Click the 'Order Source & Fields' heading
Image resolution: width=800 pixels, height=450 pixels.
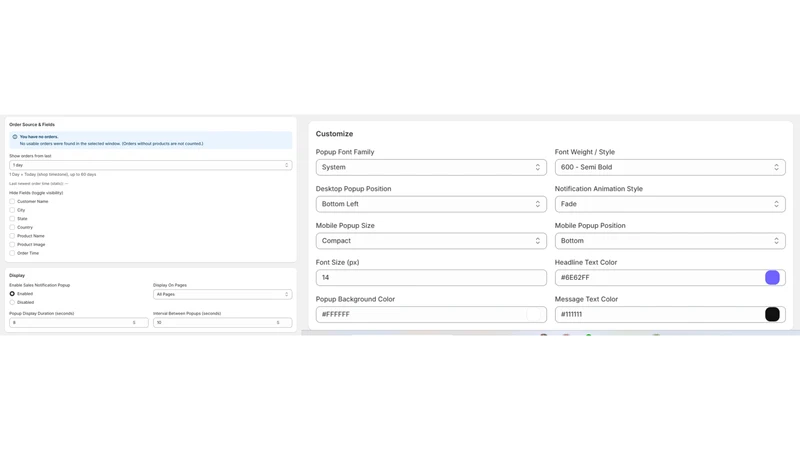point(32,124)
